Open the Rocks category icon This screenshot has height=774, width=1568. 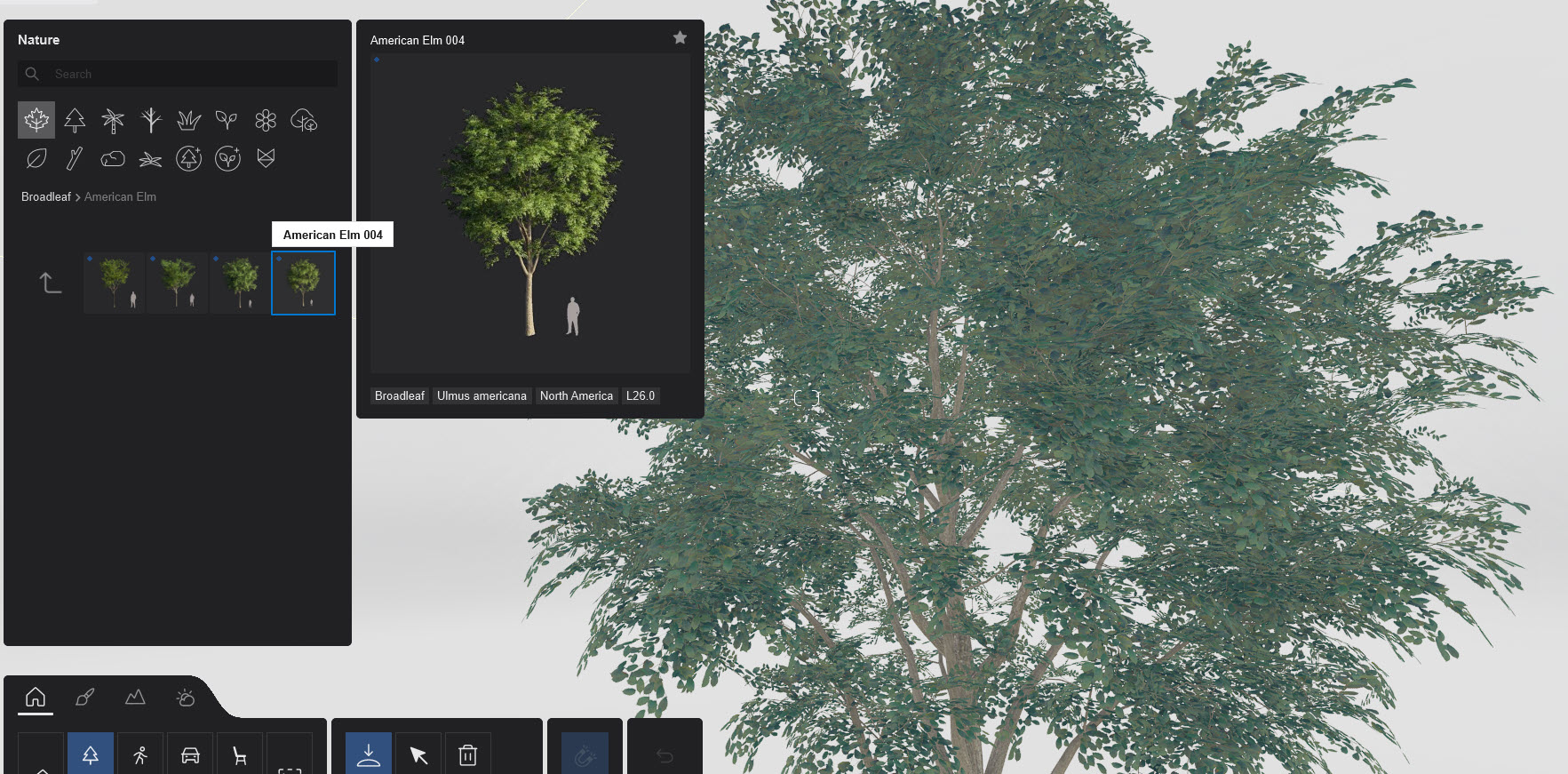[113, 159]
